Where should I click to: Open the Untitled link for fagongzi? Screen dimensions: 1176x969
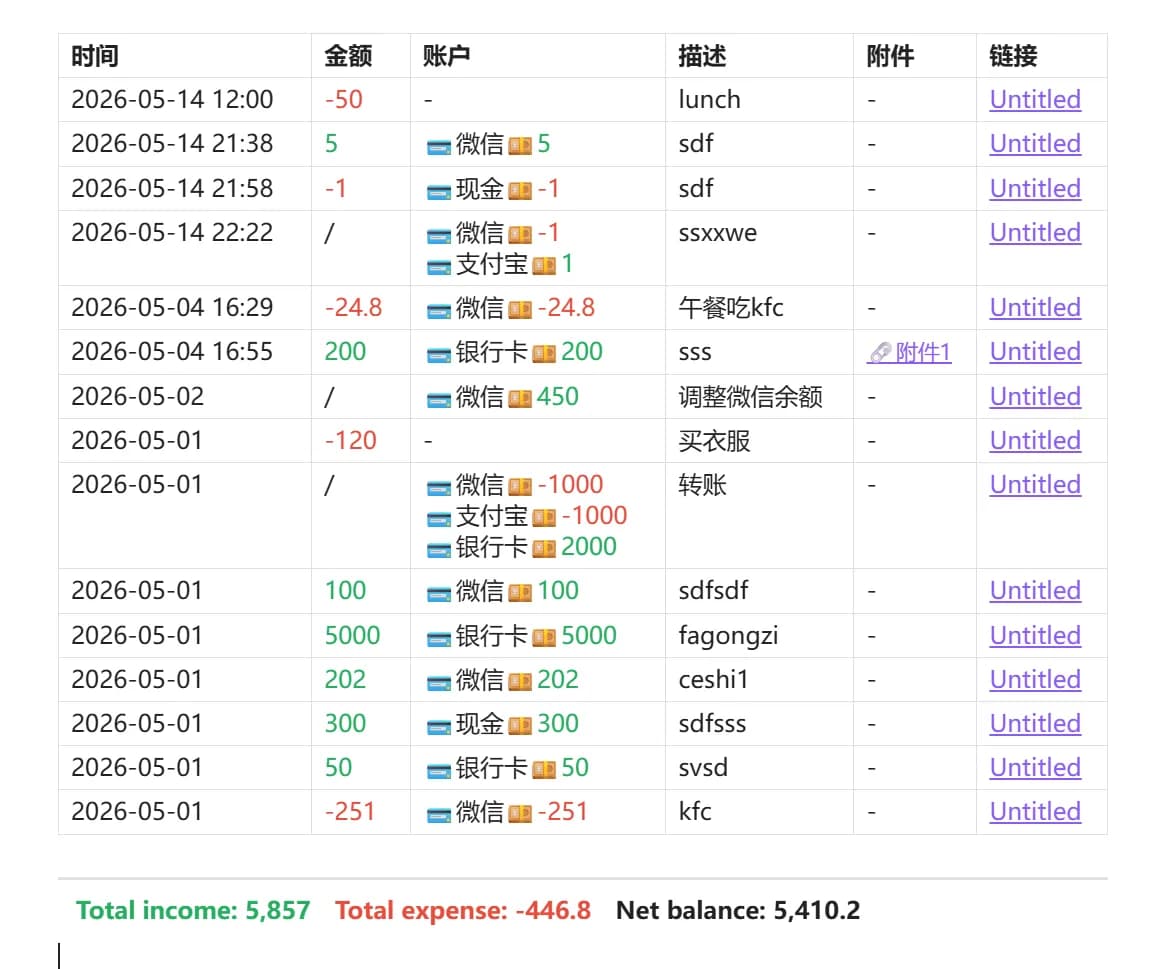1035,636
